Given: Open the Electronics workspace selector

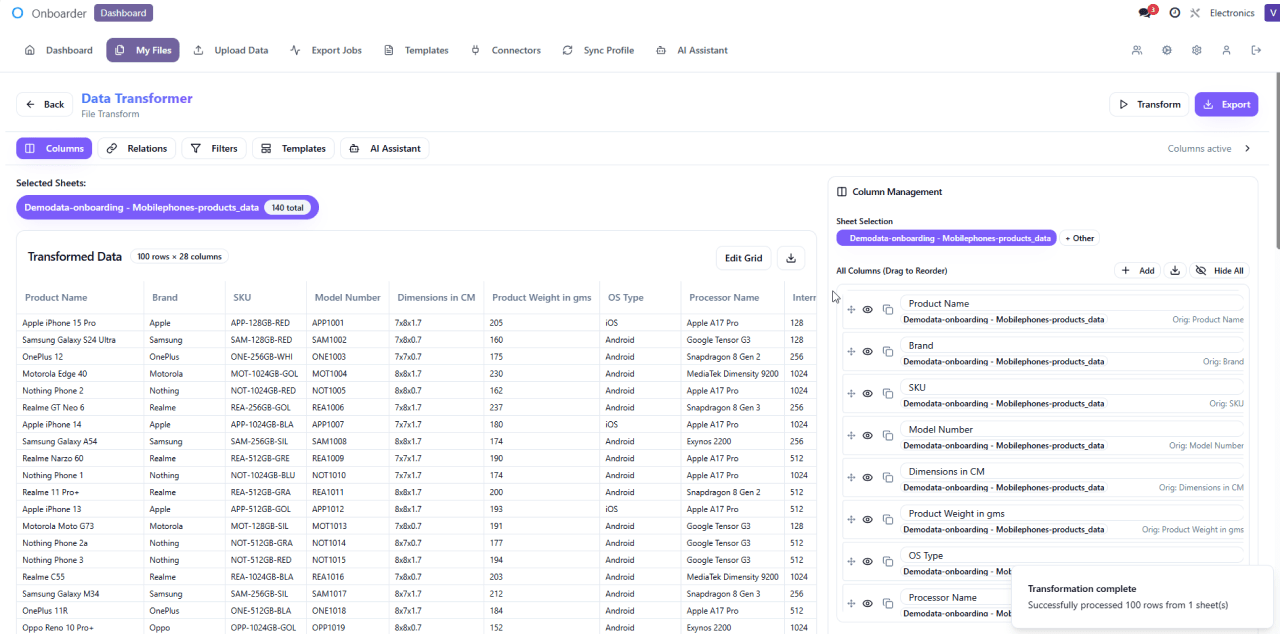Looking at the screenshot, I should (1232, 13).
